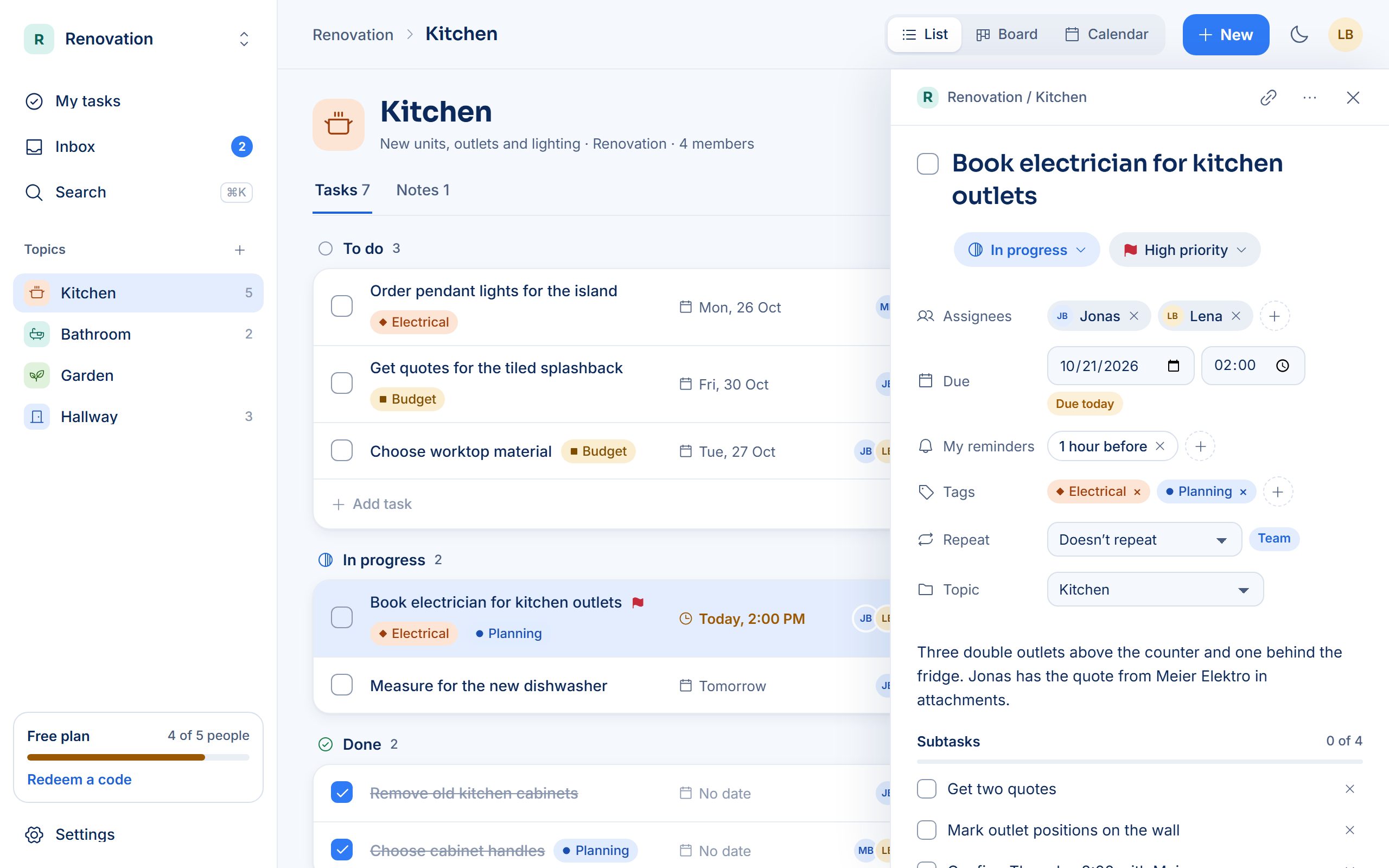
Task: Click Add task under To do
Action: tap(372, 504)
